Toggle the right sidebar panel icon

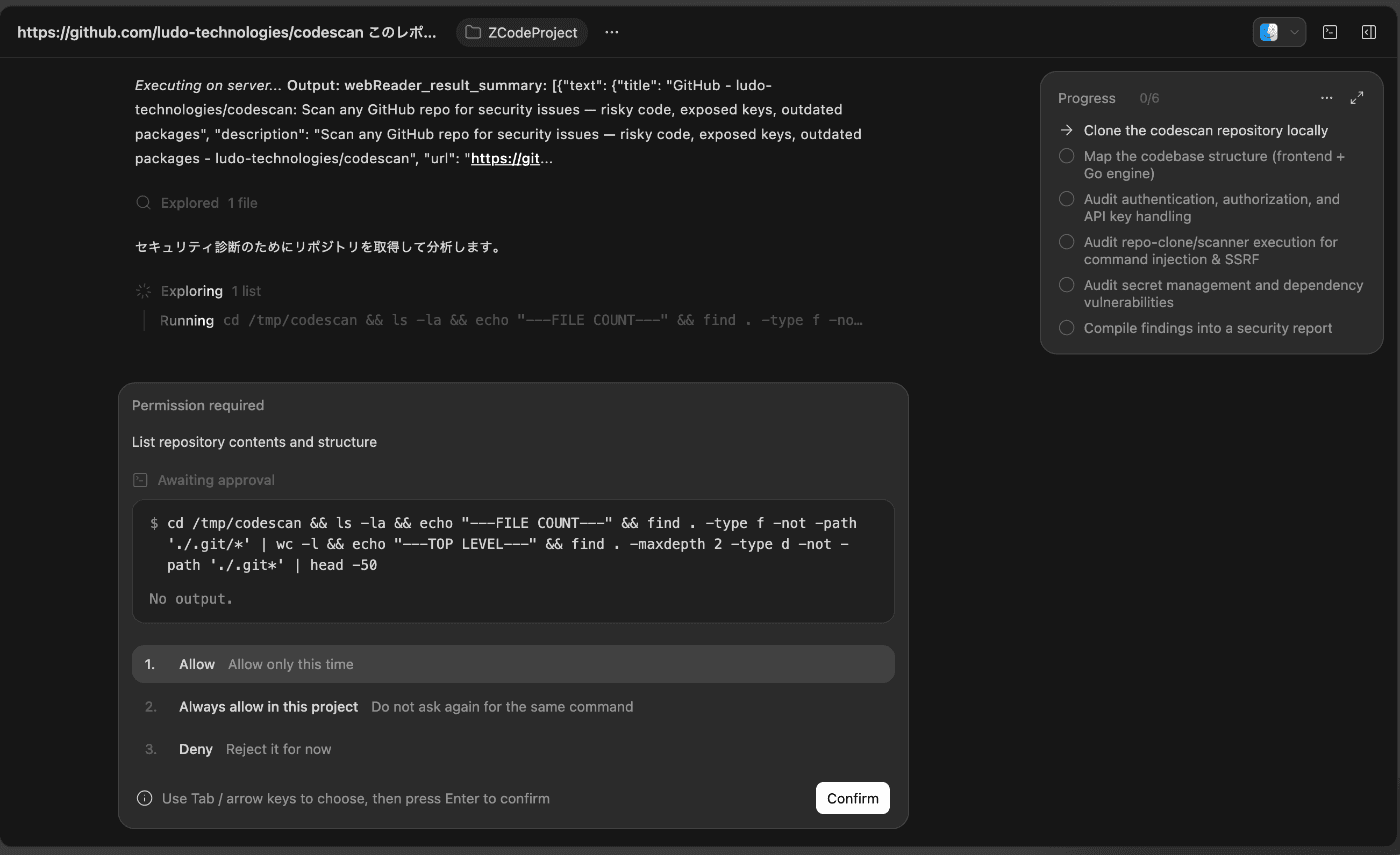point(1369,32)
